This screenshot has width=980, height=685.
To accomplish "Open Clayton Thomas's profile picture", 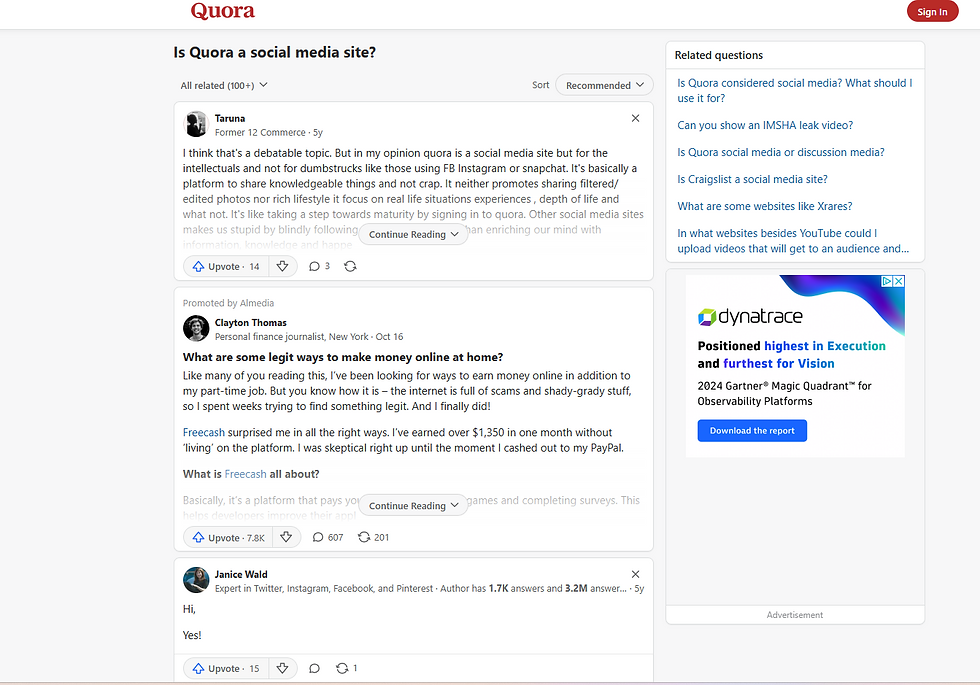I will coord(196,329).
